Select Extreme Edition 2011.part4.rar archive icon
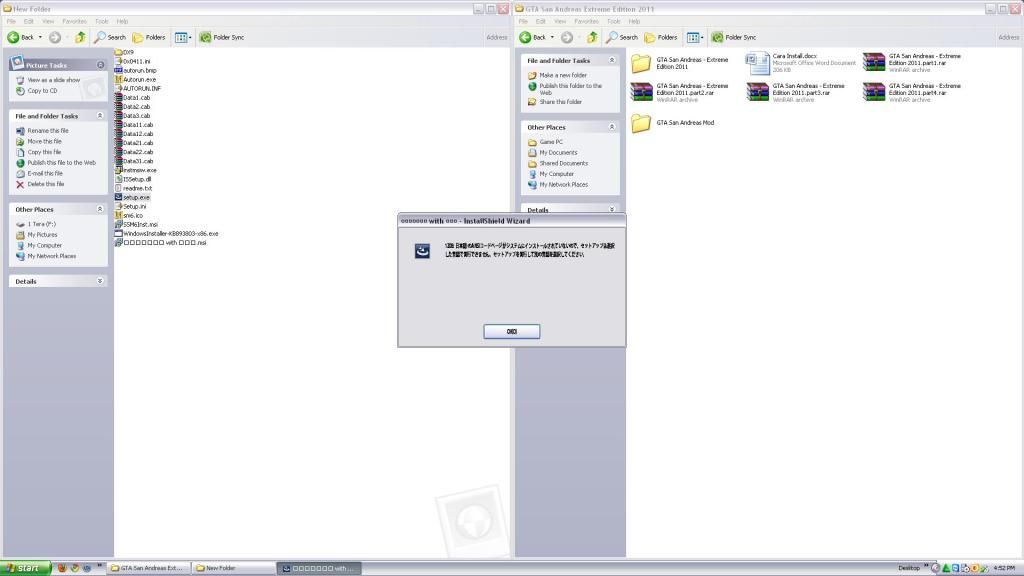1024x576 pixels. tap(874, 92)
